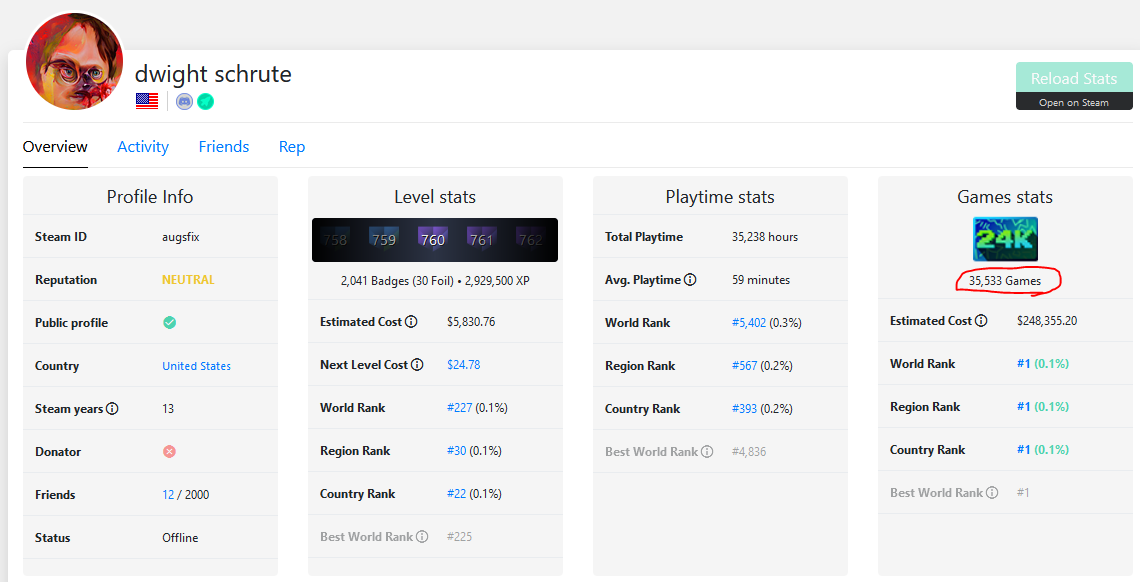
Task: Click the level 761 badge
Action: (x=481, y=239)
